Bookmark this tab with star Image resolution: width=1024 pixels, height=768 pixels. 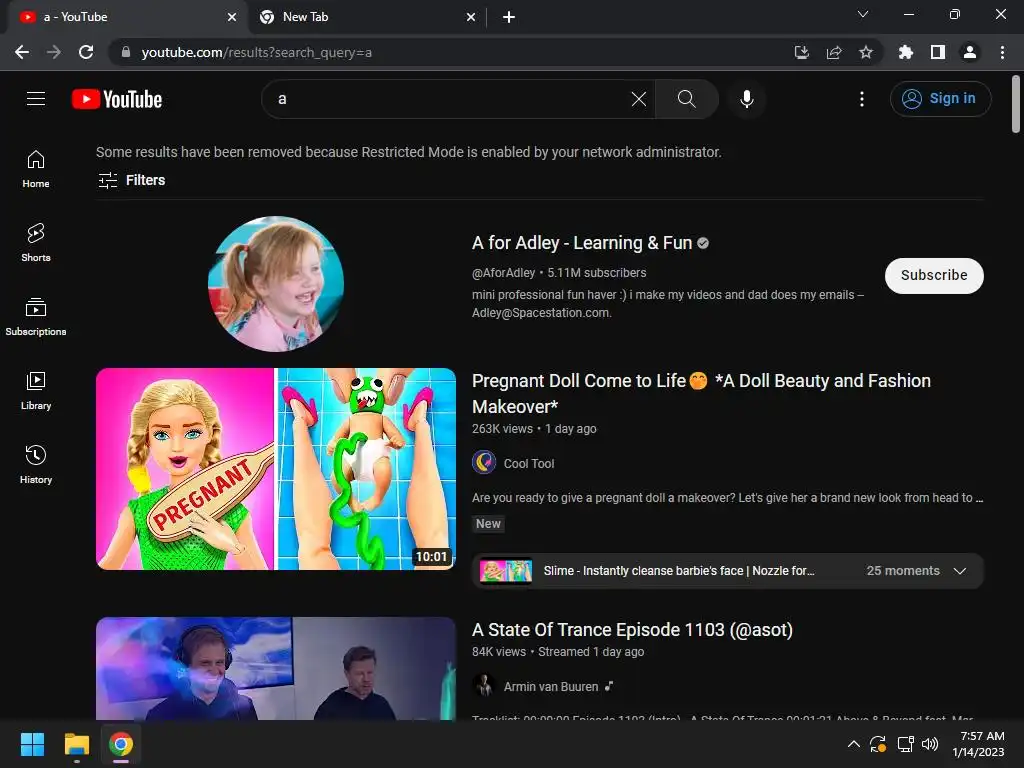(865, 52)
